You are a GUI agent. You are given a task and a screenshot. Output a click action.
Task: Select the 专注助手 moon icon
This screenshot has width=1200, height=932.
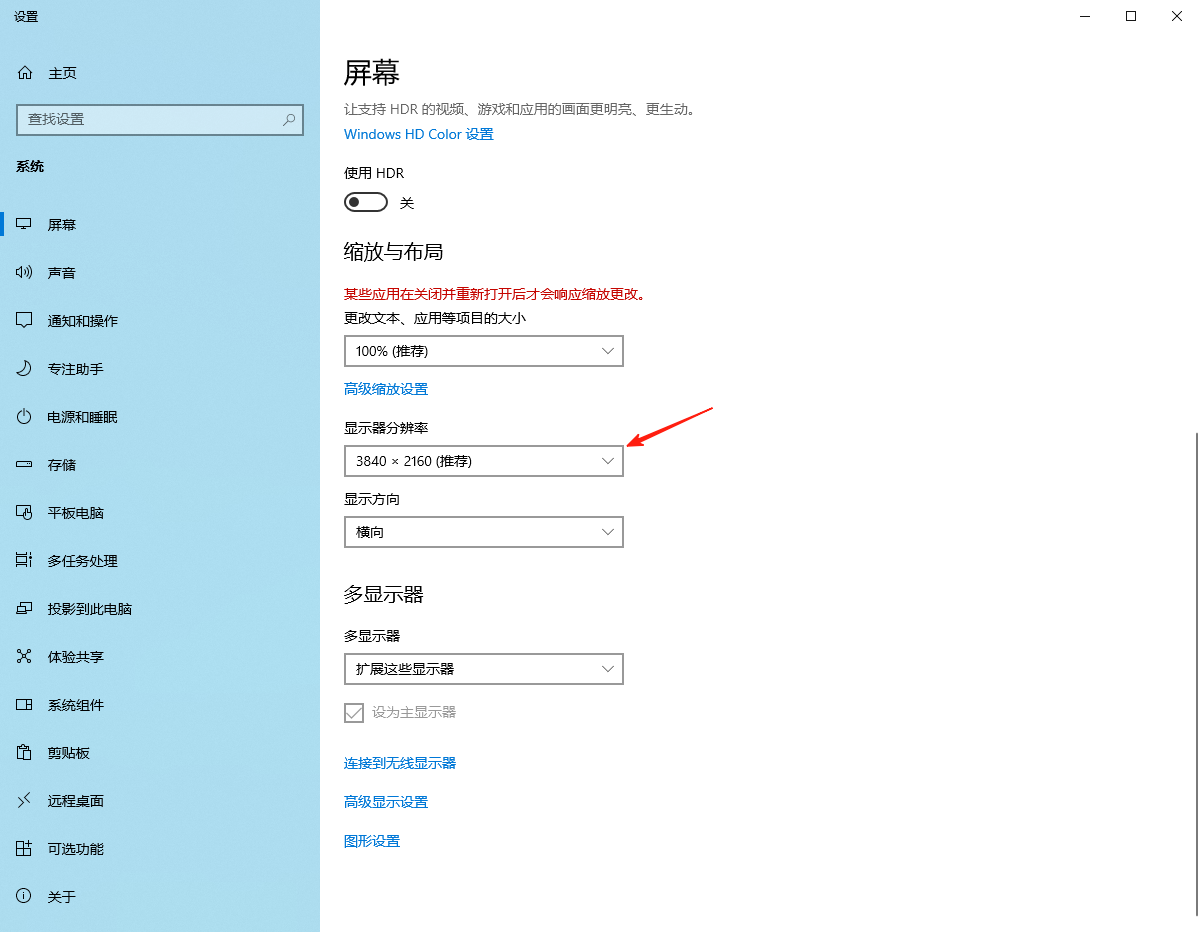[x=25, y=369]
